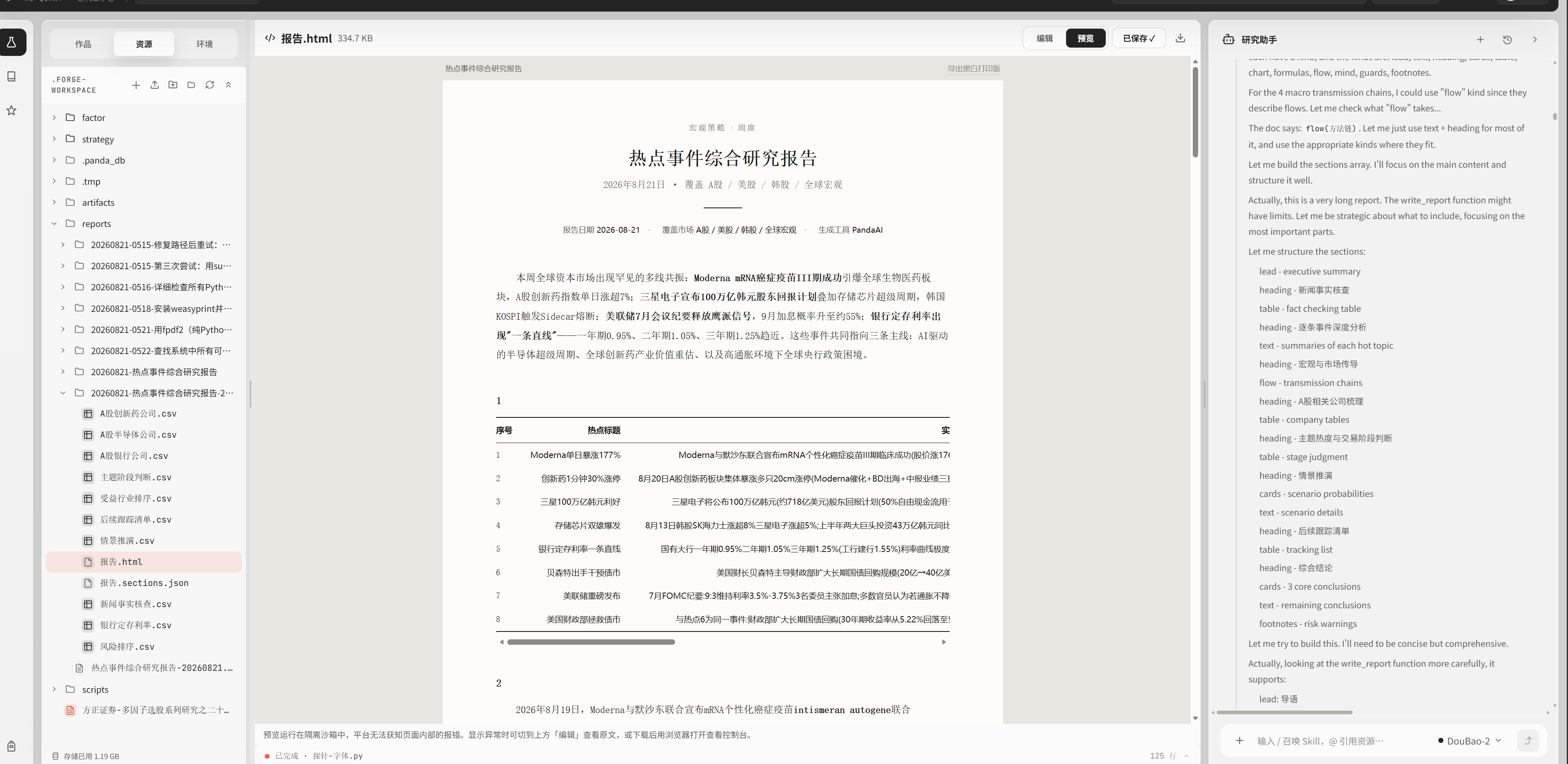
Task: Download the 报告.html file
Action: (1180, 38)
